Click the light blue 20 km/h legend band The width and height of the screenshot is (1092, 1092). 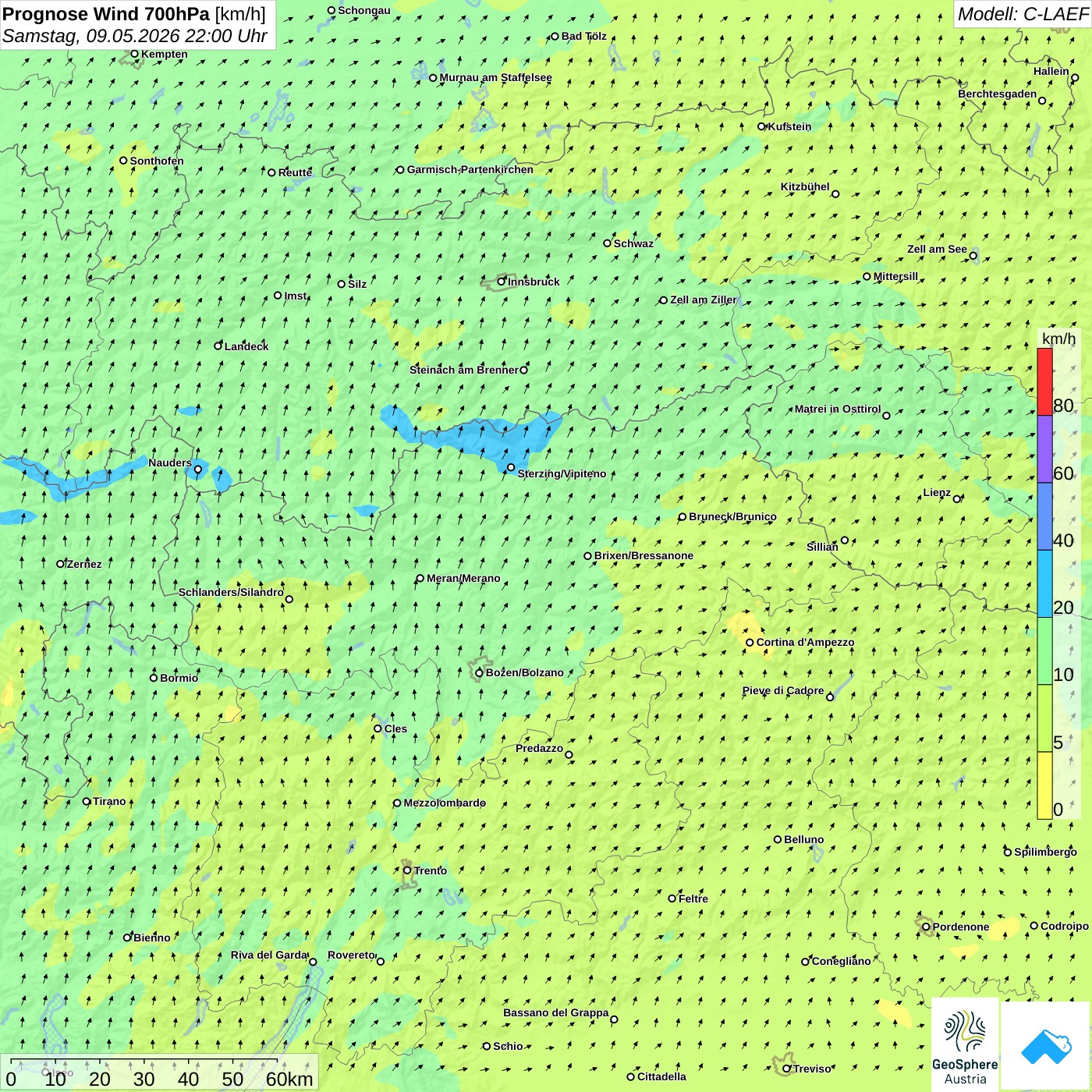[1044, 584]
